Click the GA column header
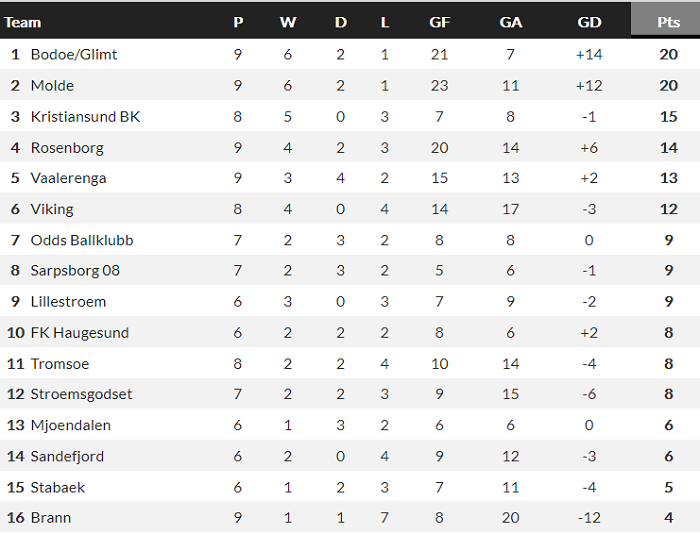 511,21
